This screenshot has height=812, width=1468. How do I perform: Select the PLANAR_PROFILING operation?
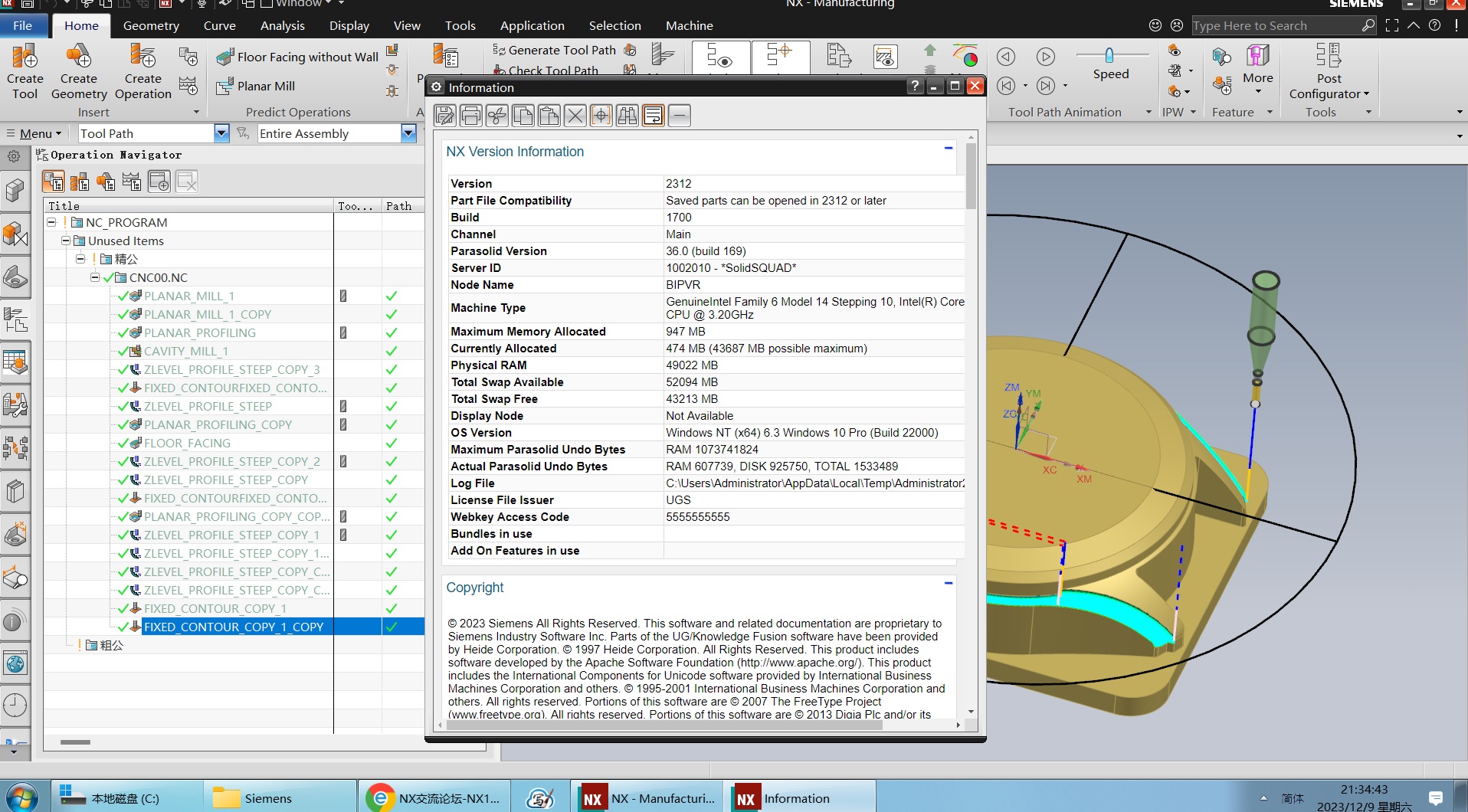click(x=200, y=332)
